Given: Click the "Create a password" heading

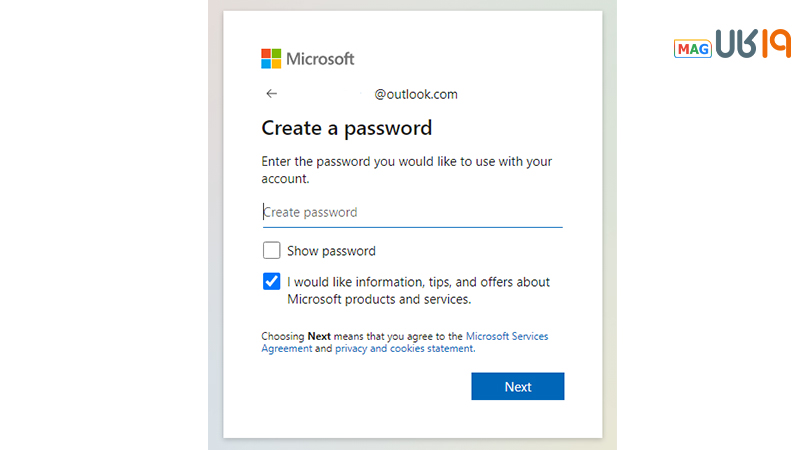Looking at the screenshot, I should (x=346, y=128).
